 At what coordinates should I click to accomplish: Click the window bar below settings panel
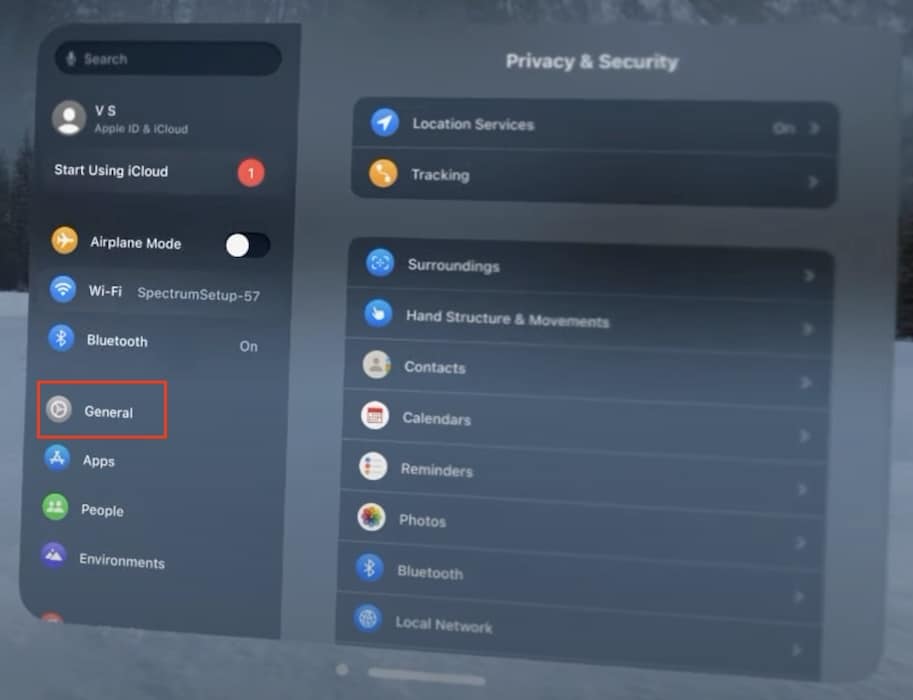click(x=427, y=677)
